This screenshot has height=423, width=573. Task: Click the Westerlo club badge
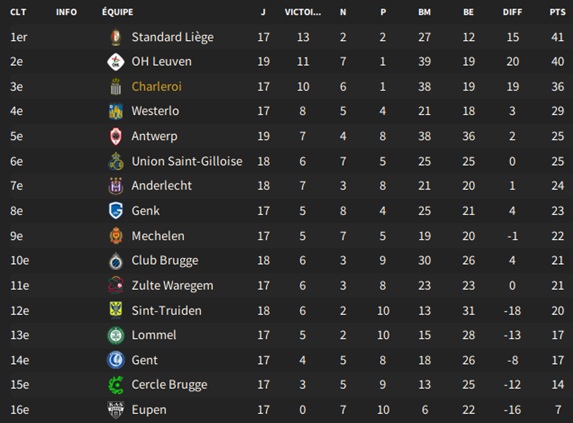116,111
